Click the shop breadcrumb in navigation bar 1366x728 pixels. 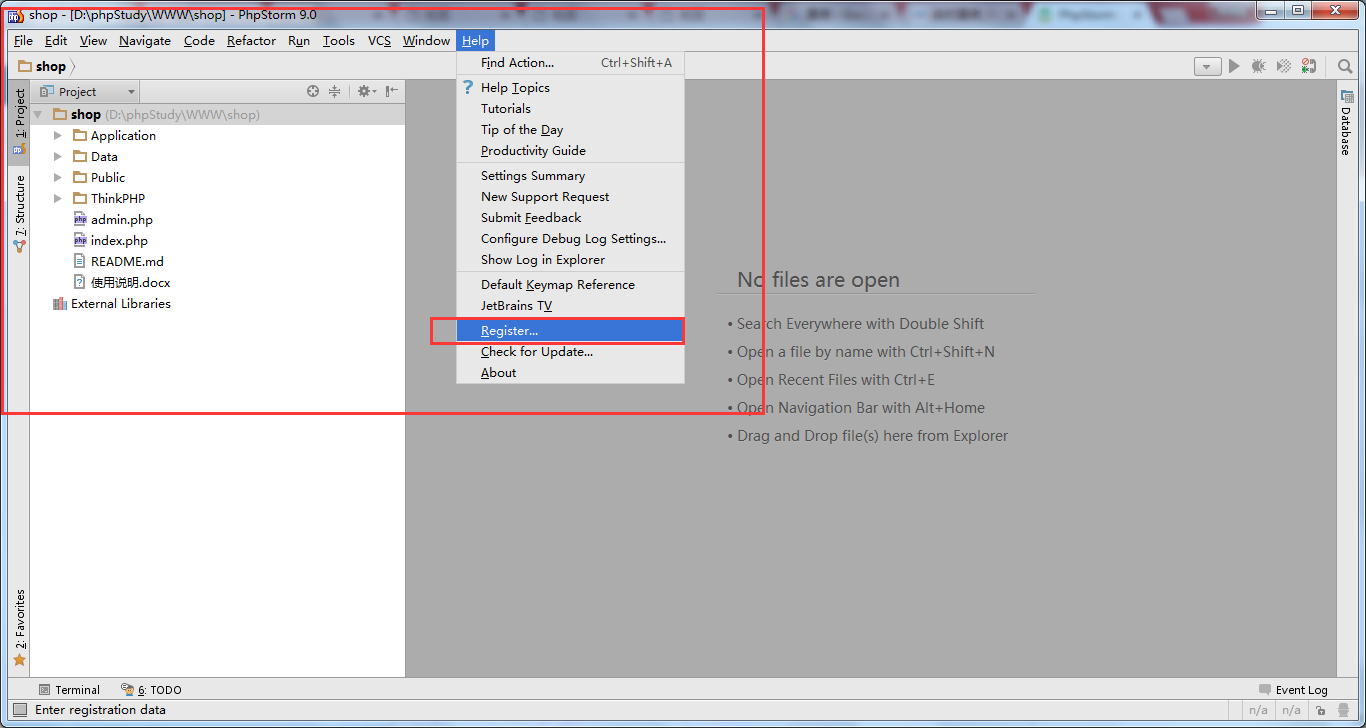click(x=42, y=66)
